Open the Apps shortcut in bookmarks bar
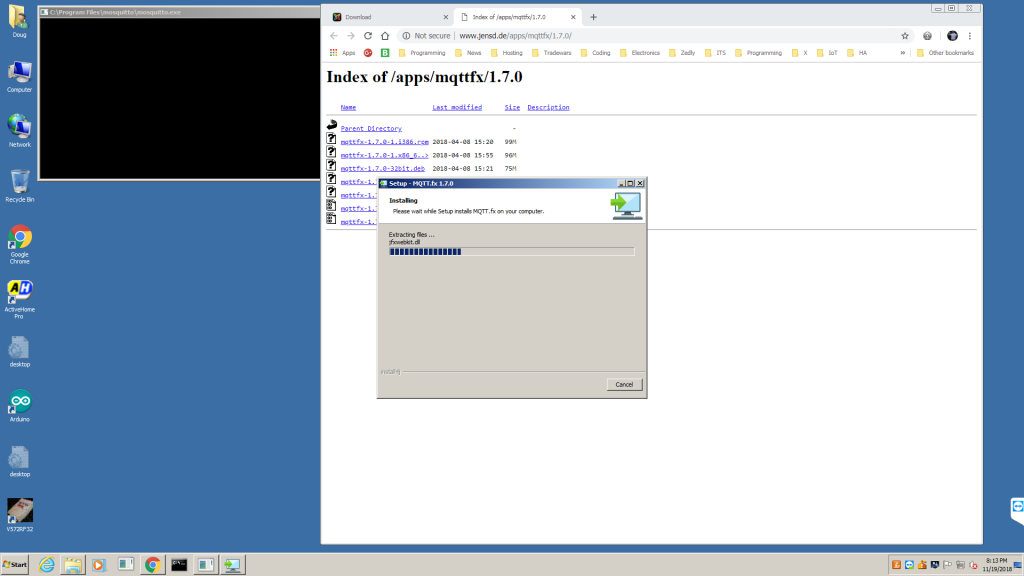Screen dimensions: 1024x576 [x=342, y=53]
